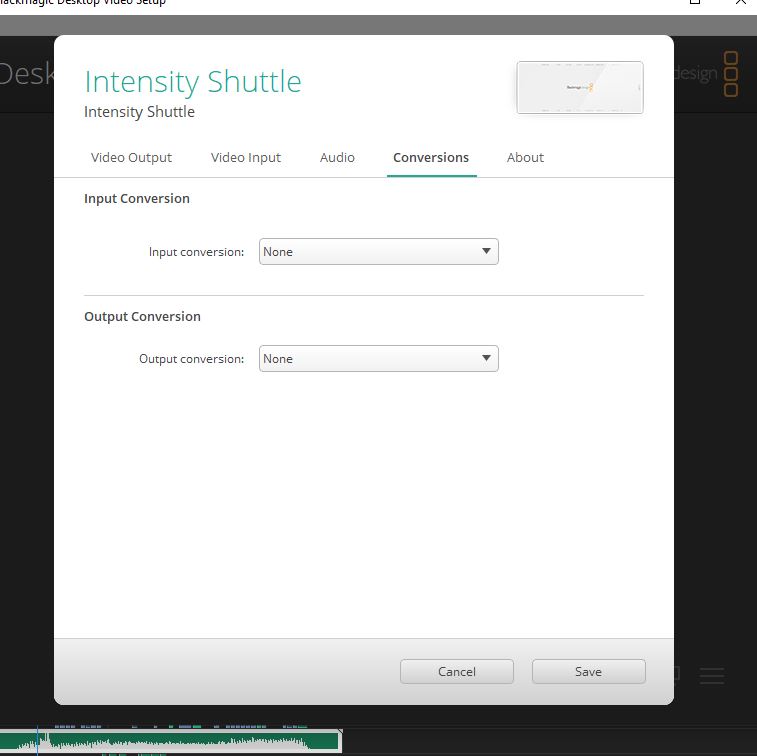The image size is (757, 756).
Task: Open the About tab
Action: pos(525,157)
